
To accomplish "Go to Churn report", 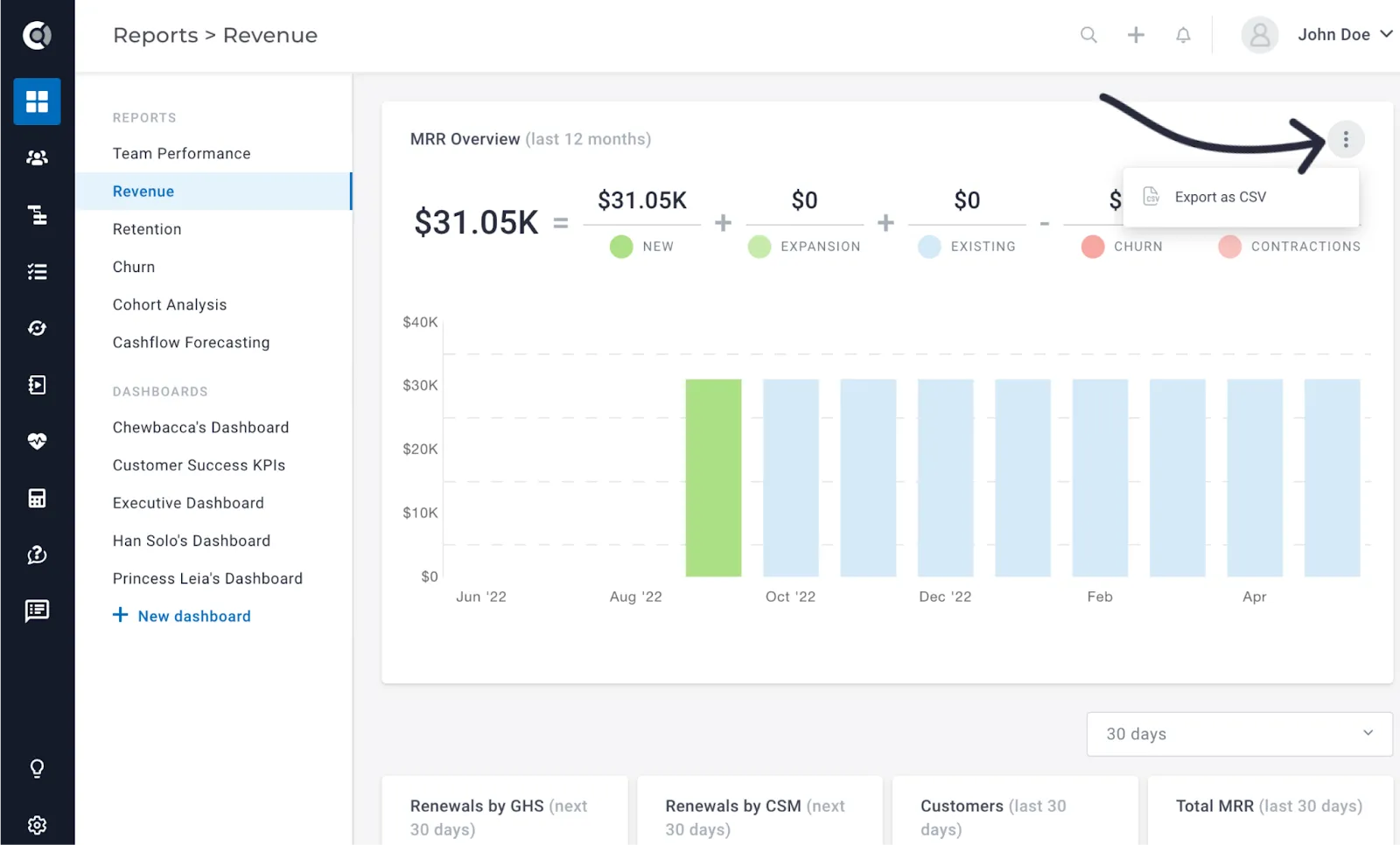I will click(x=134, y=267).
